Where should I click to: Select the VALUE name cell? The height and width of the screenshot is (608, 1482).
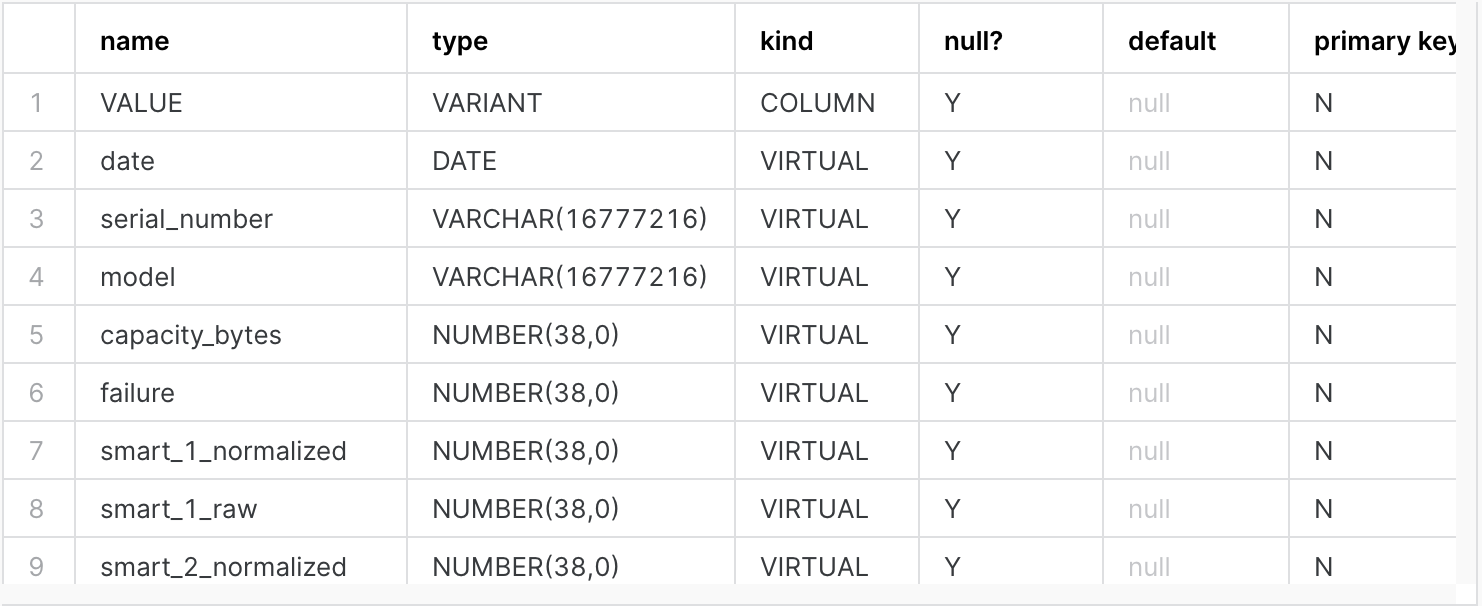[240, 103]
